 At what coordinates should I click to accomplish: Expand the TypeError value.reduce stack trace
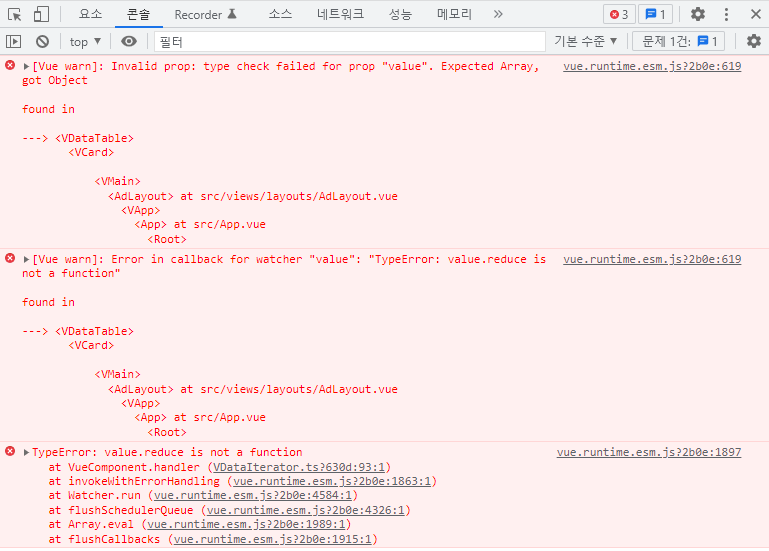(x=27, y=452)
